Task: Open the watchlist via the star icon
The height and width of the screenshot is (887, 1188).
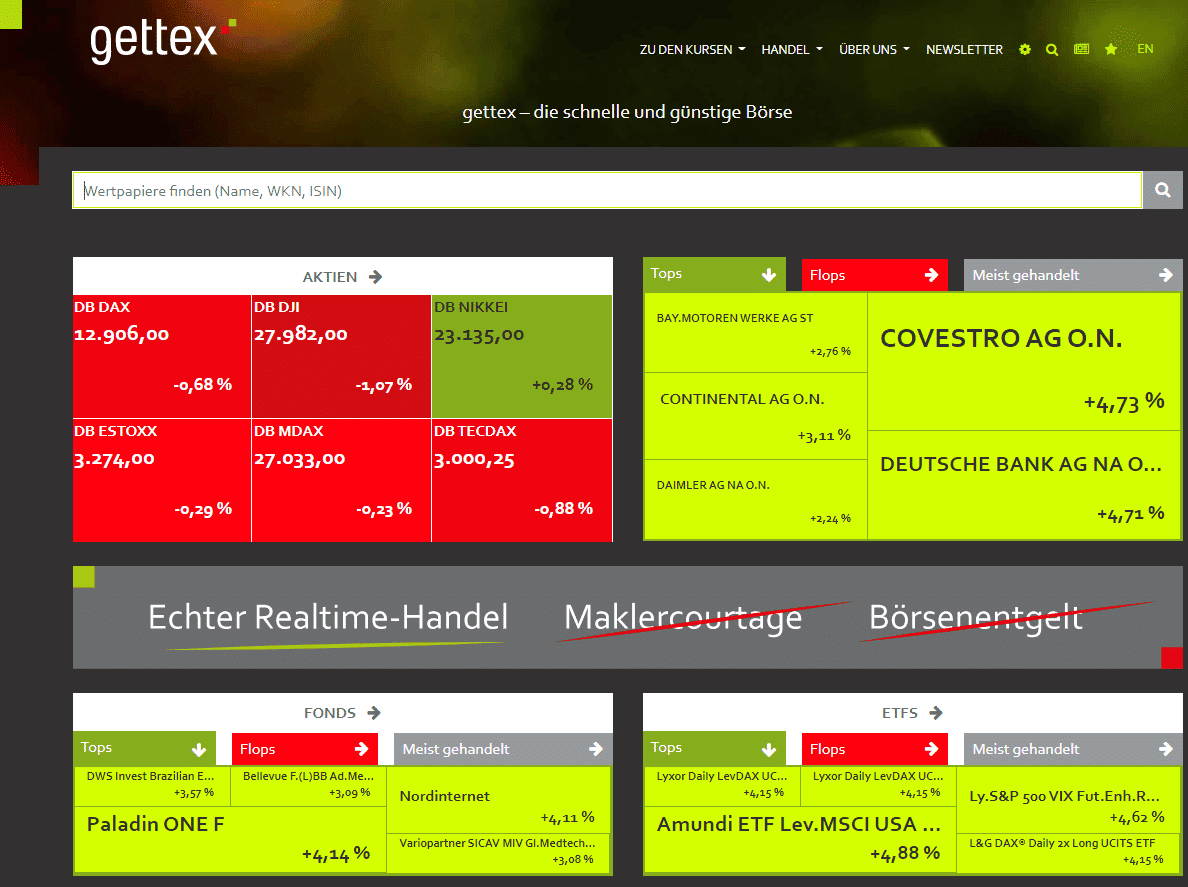Action: 1111,49
